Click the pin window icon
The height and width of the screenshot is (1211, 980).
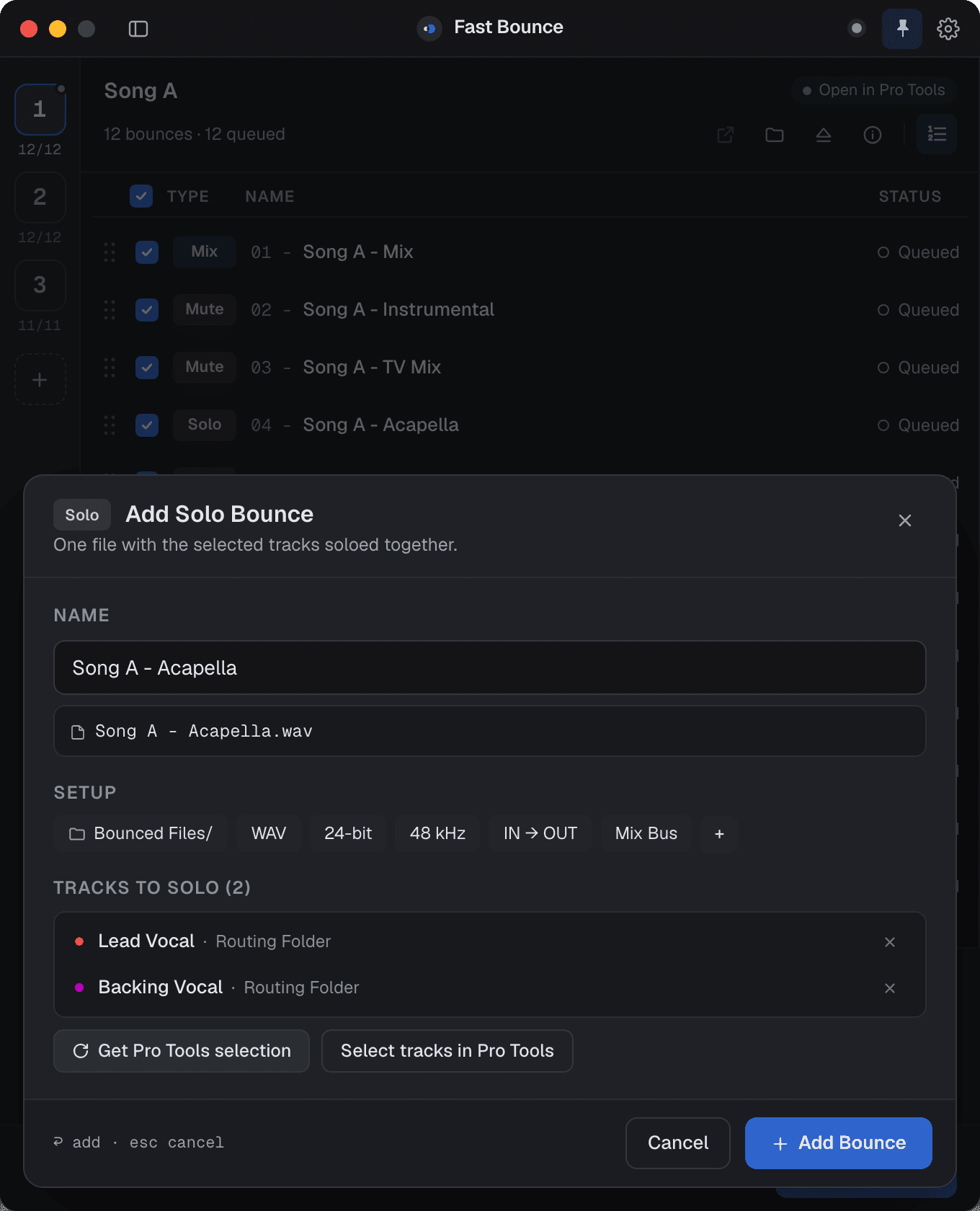tap(902, 29)
